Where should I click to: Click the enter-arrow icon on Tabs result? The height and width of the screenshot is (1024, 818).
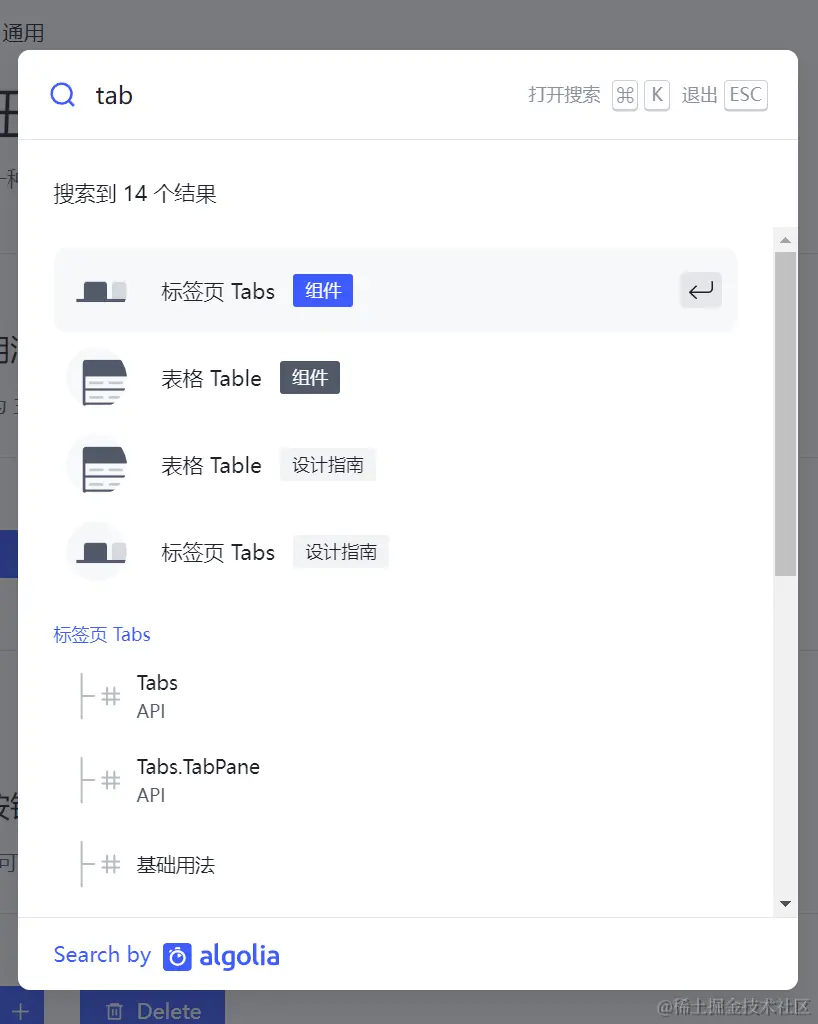pyautogui.click(x=700, y=291)
